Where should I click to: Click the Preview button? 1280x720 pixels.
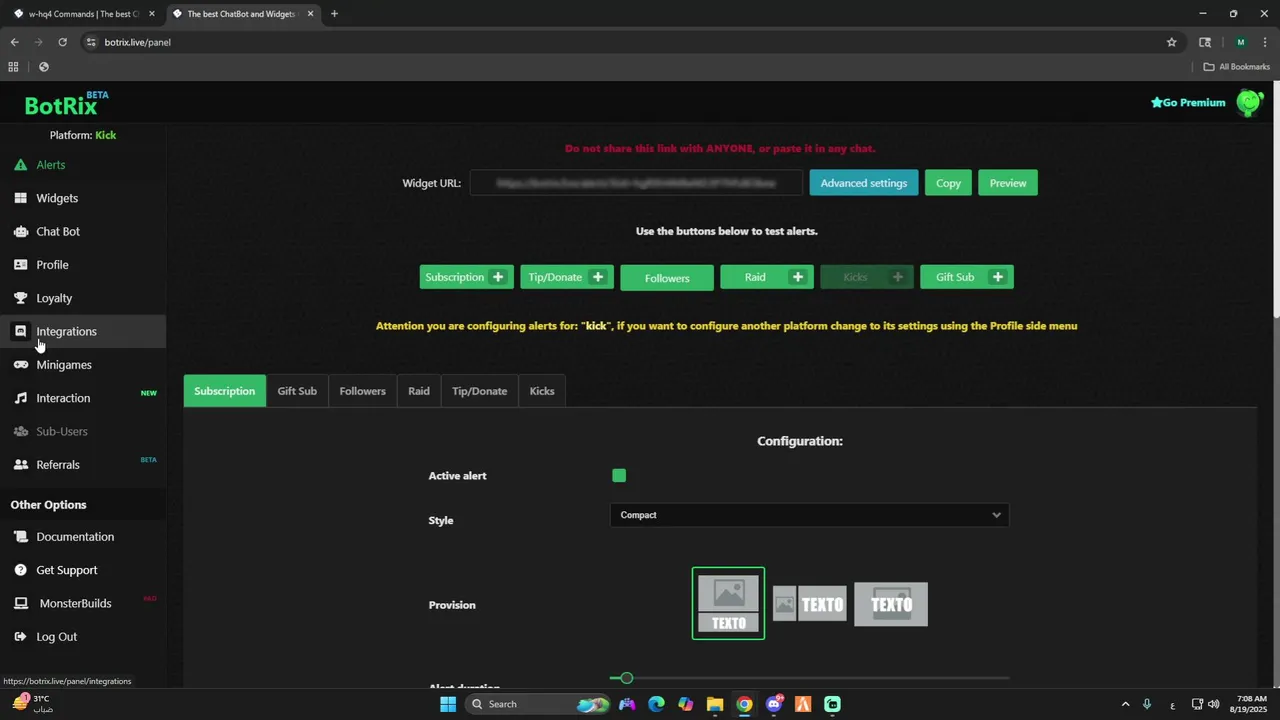pyautogui.click(x=1008, y=183)
